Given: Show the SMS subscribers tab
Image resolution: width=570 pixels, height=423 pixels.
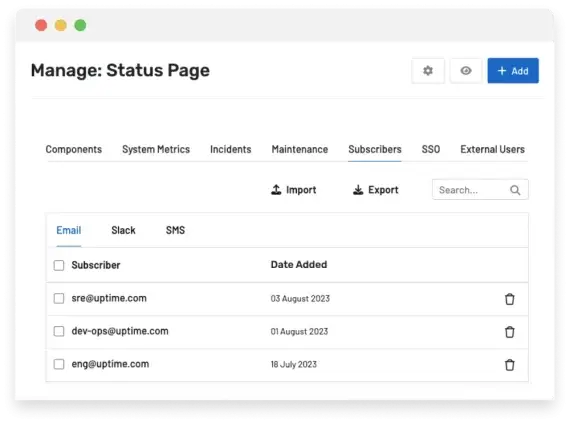Looking at the screenshot, I should [175, 230].
